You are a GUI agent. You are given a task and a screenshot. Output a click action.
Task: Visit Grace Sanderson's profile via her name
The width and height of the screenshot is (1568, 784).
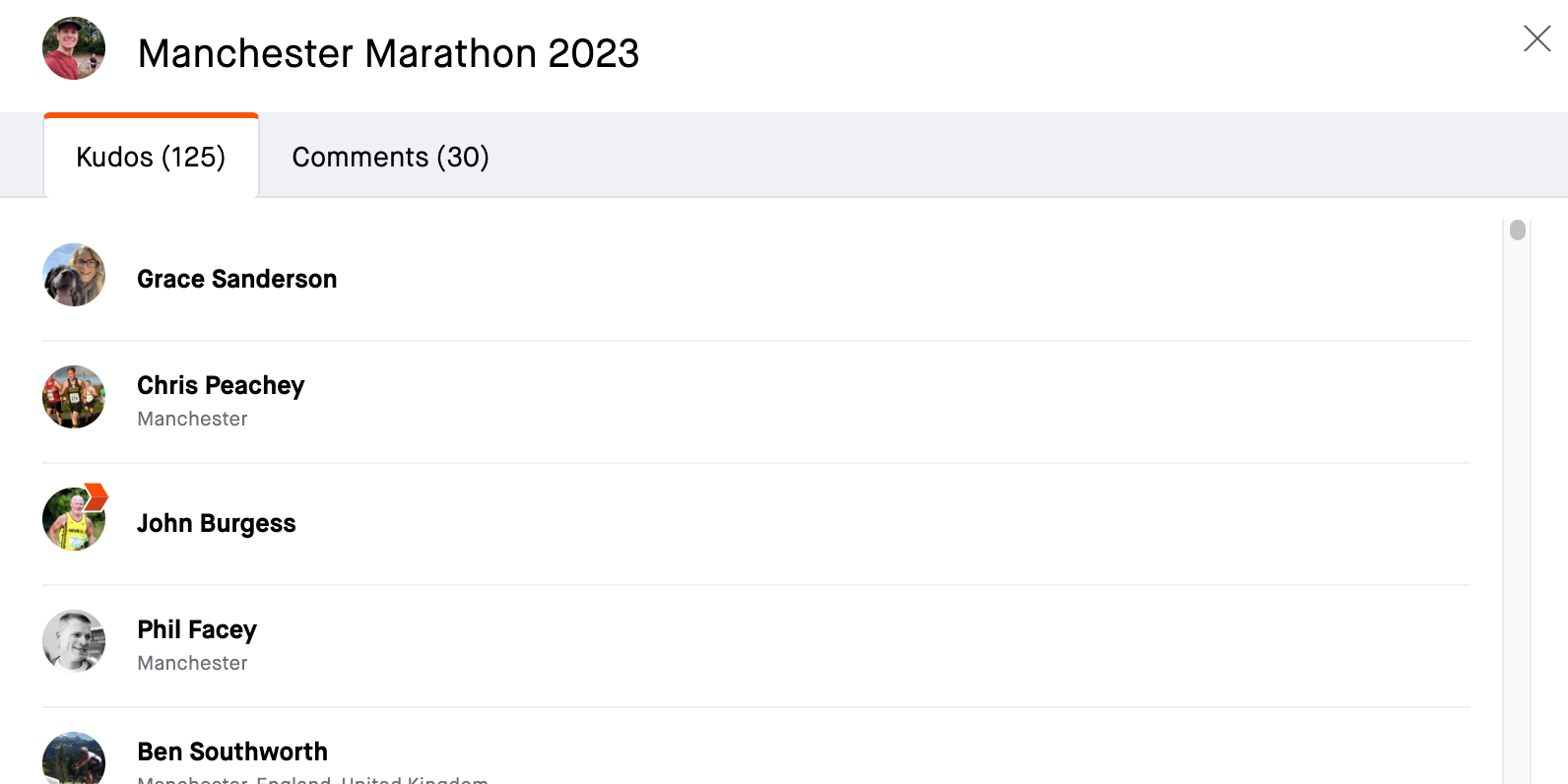[236, 279]
